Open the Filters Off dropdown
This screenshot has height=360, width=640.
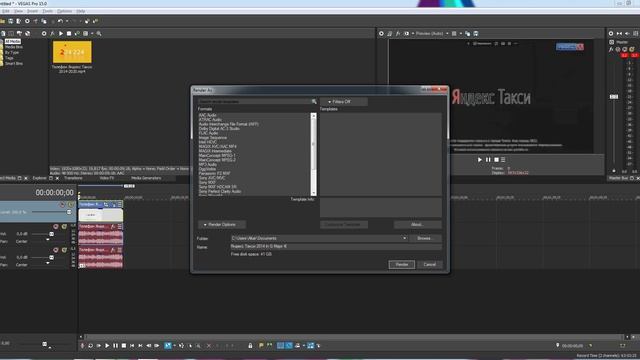coord(344,102)
